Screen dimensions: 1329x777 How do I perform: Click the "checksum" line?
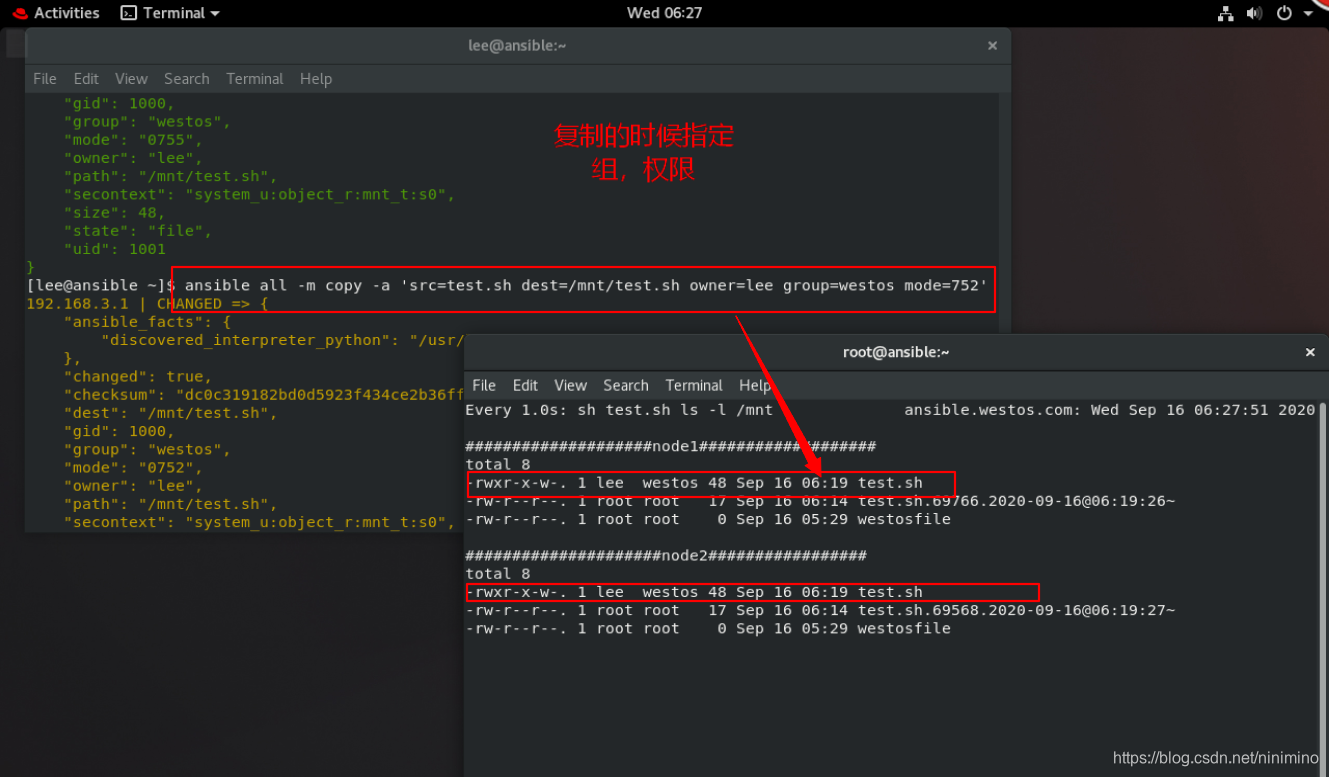264,394
